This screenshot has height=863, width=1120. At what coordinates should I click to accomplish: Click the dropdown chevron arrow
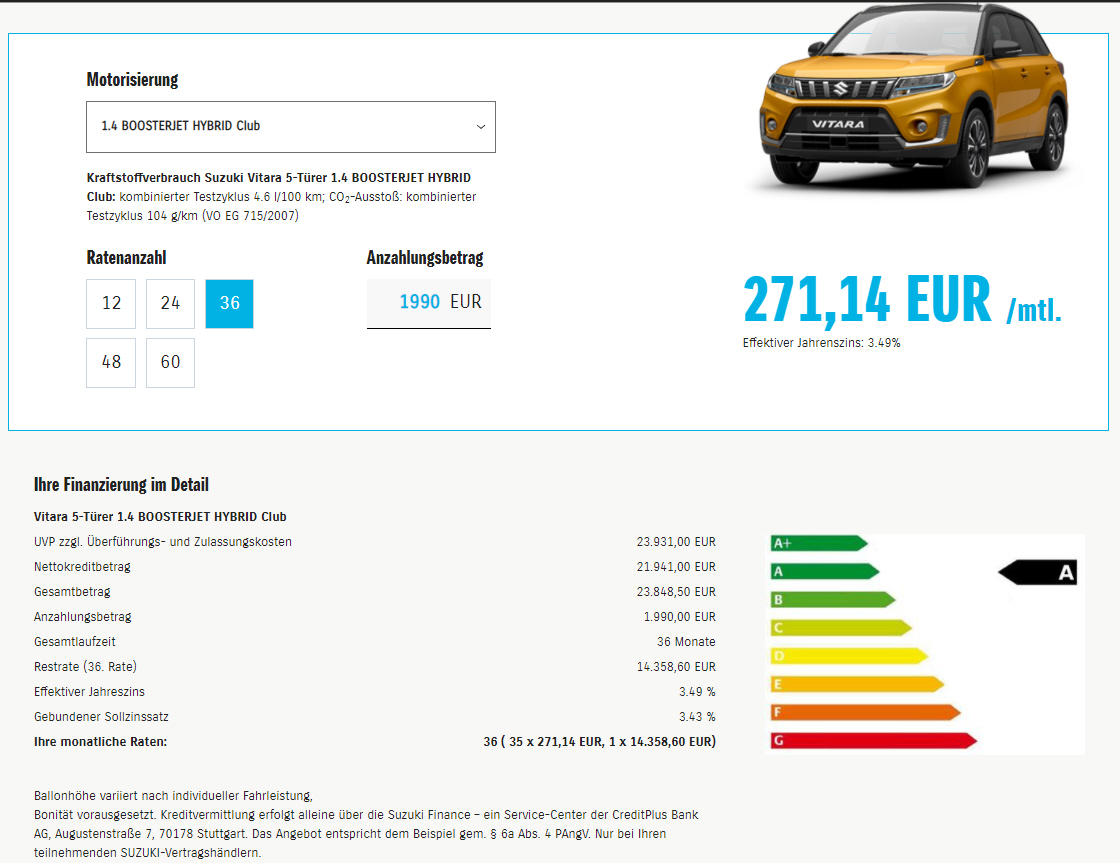pyautogui.click(x=481, y=126)
